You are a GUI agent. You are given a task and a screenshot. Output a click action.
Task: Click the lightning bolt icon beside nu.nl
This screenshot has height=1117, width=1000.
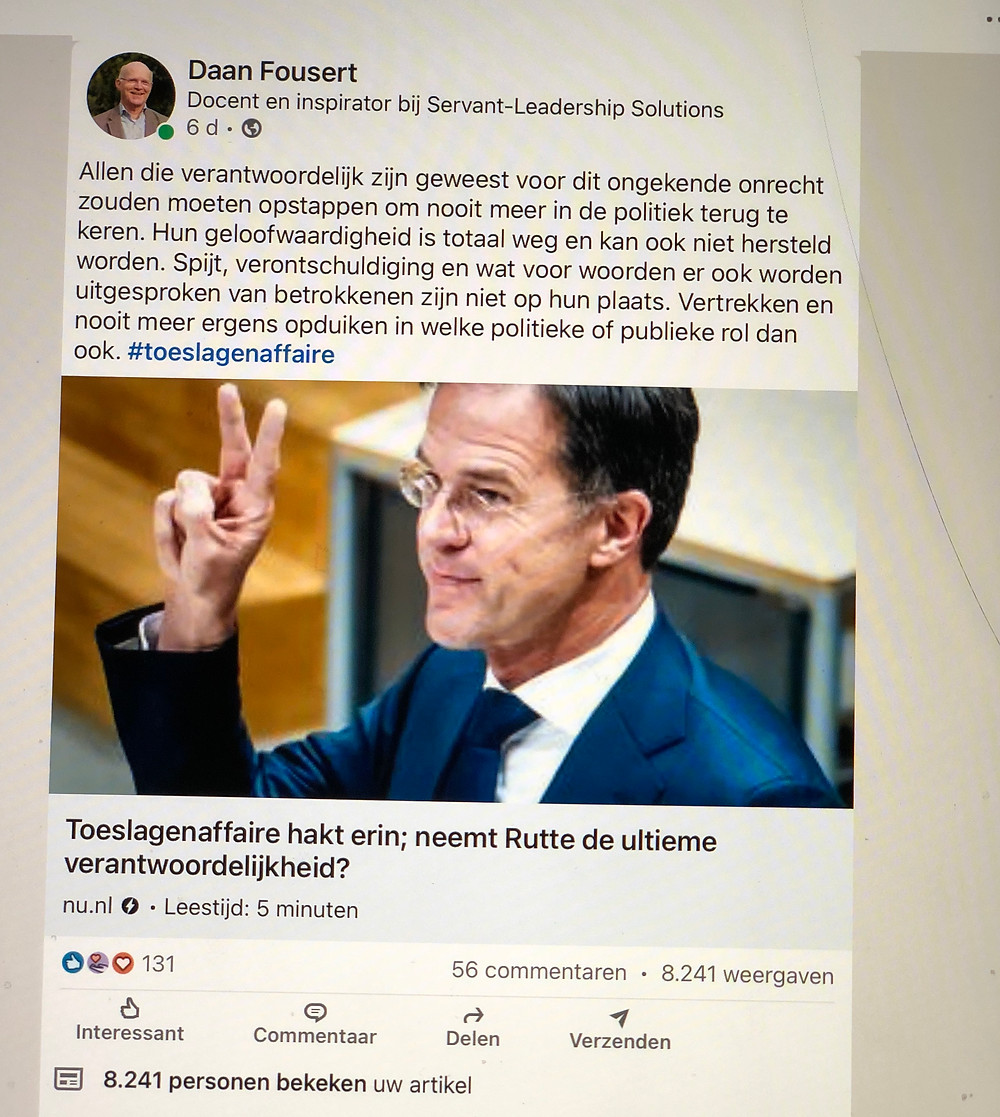tap(130, 905)
